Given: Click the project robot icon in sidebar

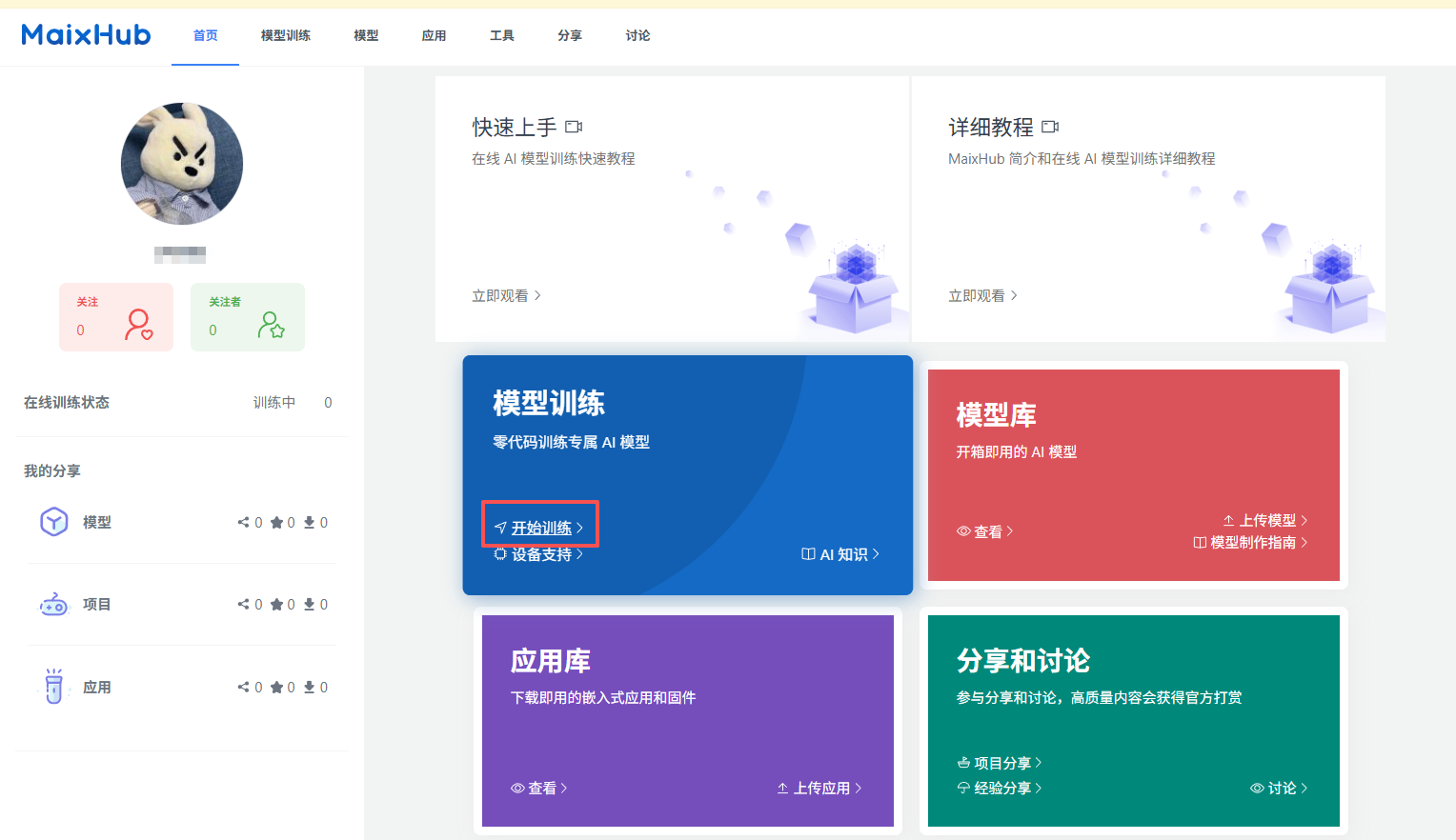Looking at the screenshot, I should tap(54, 605).
